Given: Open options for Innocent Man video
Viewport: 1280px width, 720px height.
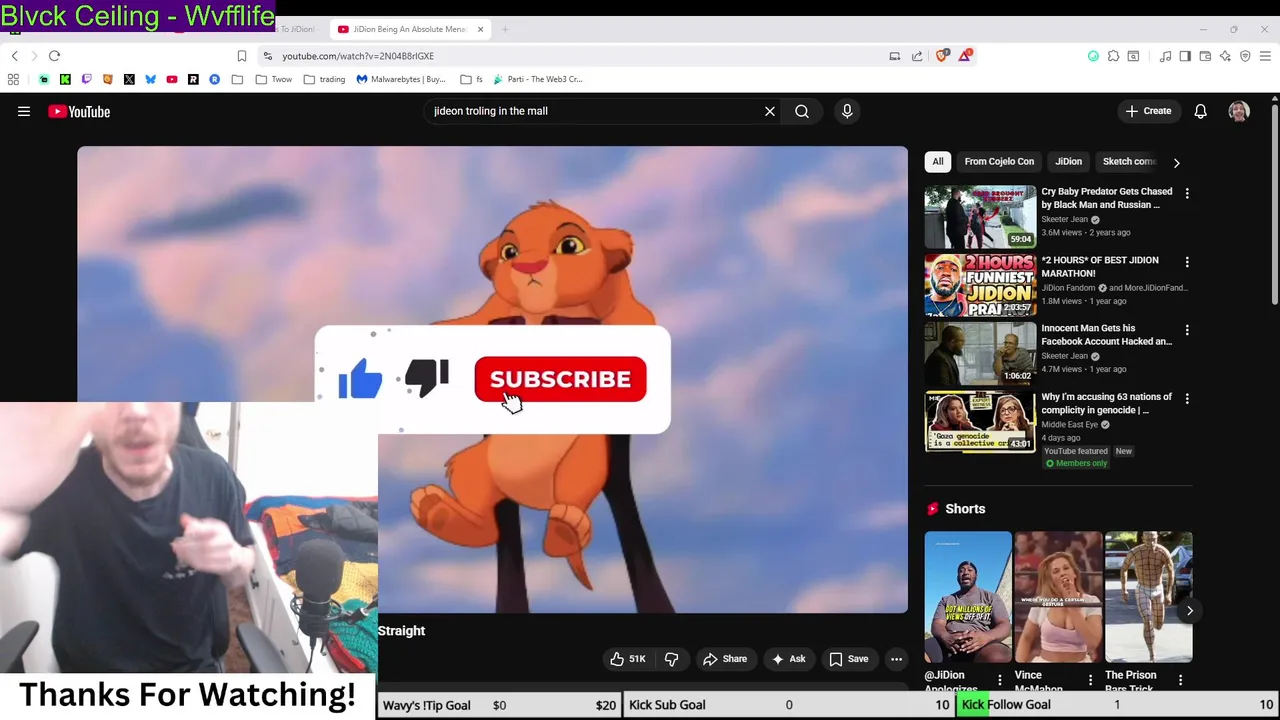Looking at the screenshot, I should point(1187,330).
